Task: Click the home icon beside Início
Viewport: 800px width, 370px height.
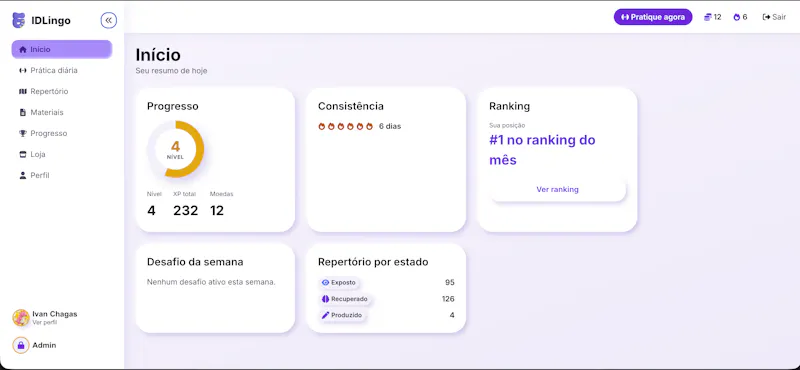Action: click(x=22, y=50)
